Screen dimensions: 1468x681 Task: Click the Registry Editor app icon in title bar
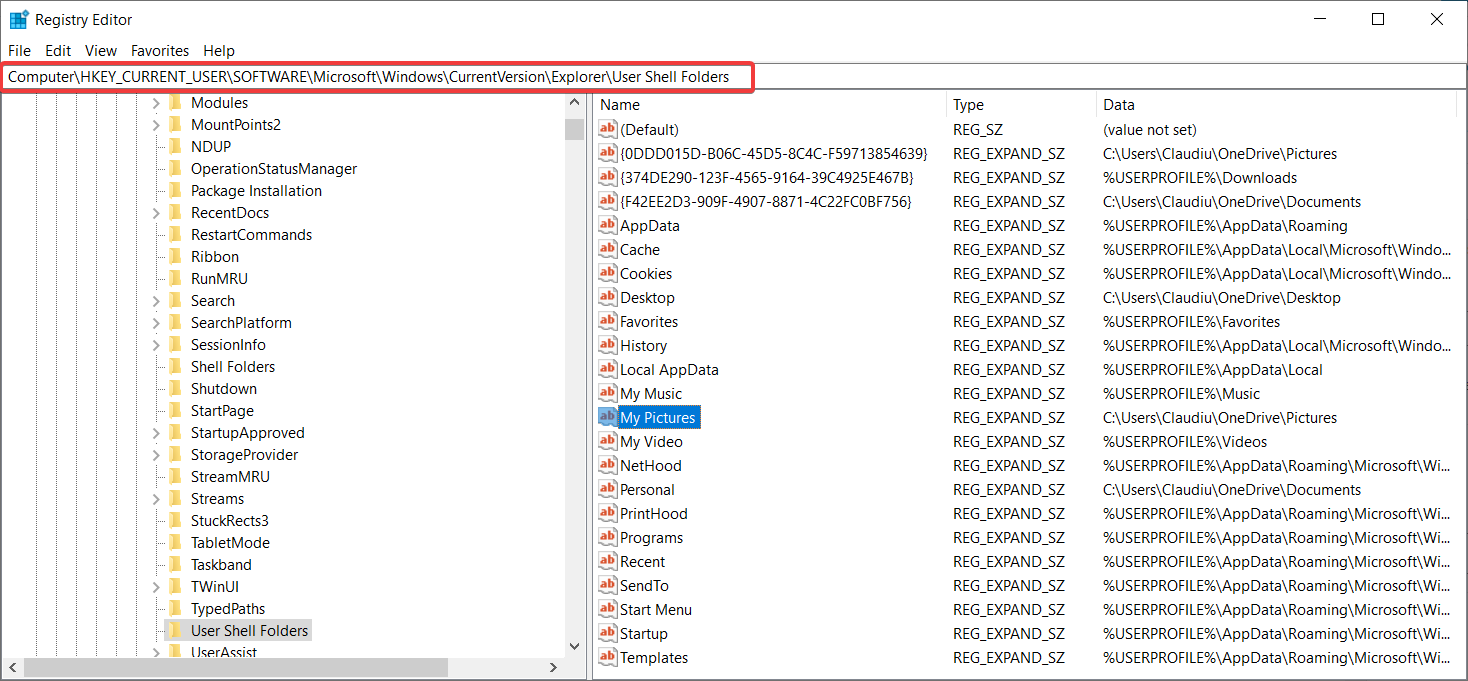tap(19, 19)
